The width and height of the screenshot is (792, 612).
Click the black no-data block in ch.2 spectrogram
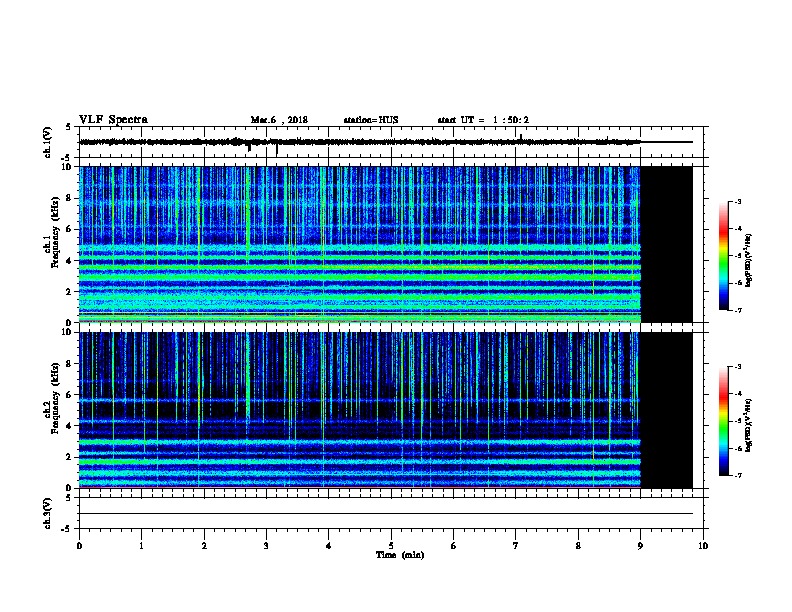point(666,410)
